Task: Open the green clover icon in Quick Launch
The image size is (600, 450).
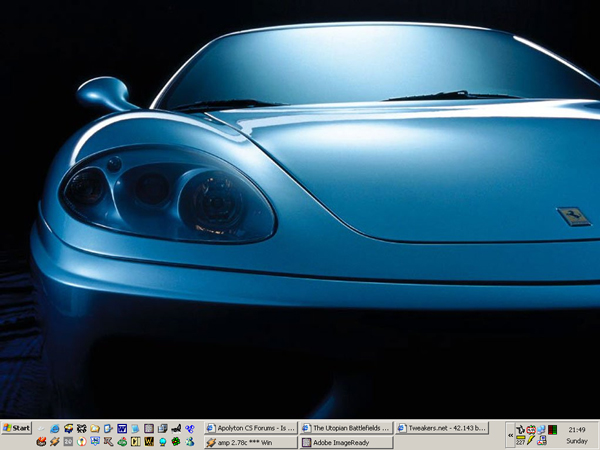Action: pos(175,441)
